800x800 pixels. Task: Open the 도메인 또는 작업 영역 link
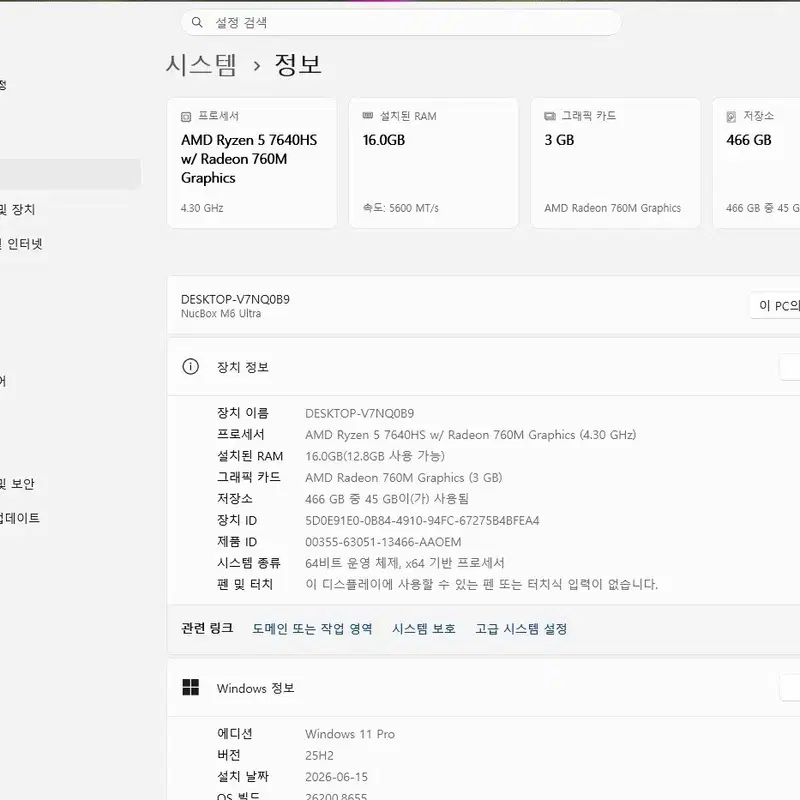click(312, 629)
